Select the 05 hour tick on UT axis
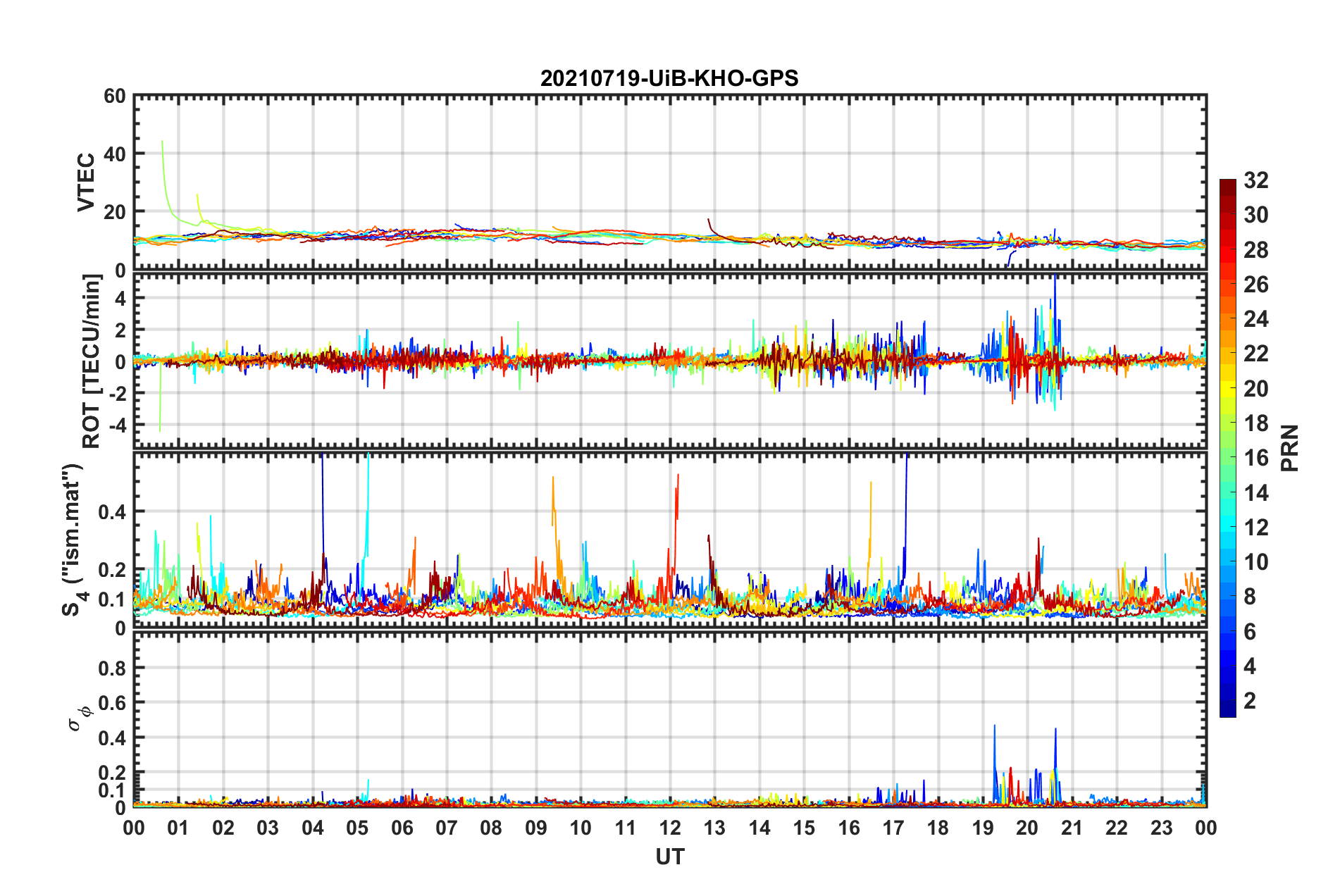The image size is (1340, 896). (357, 828)
